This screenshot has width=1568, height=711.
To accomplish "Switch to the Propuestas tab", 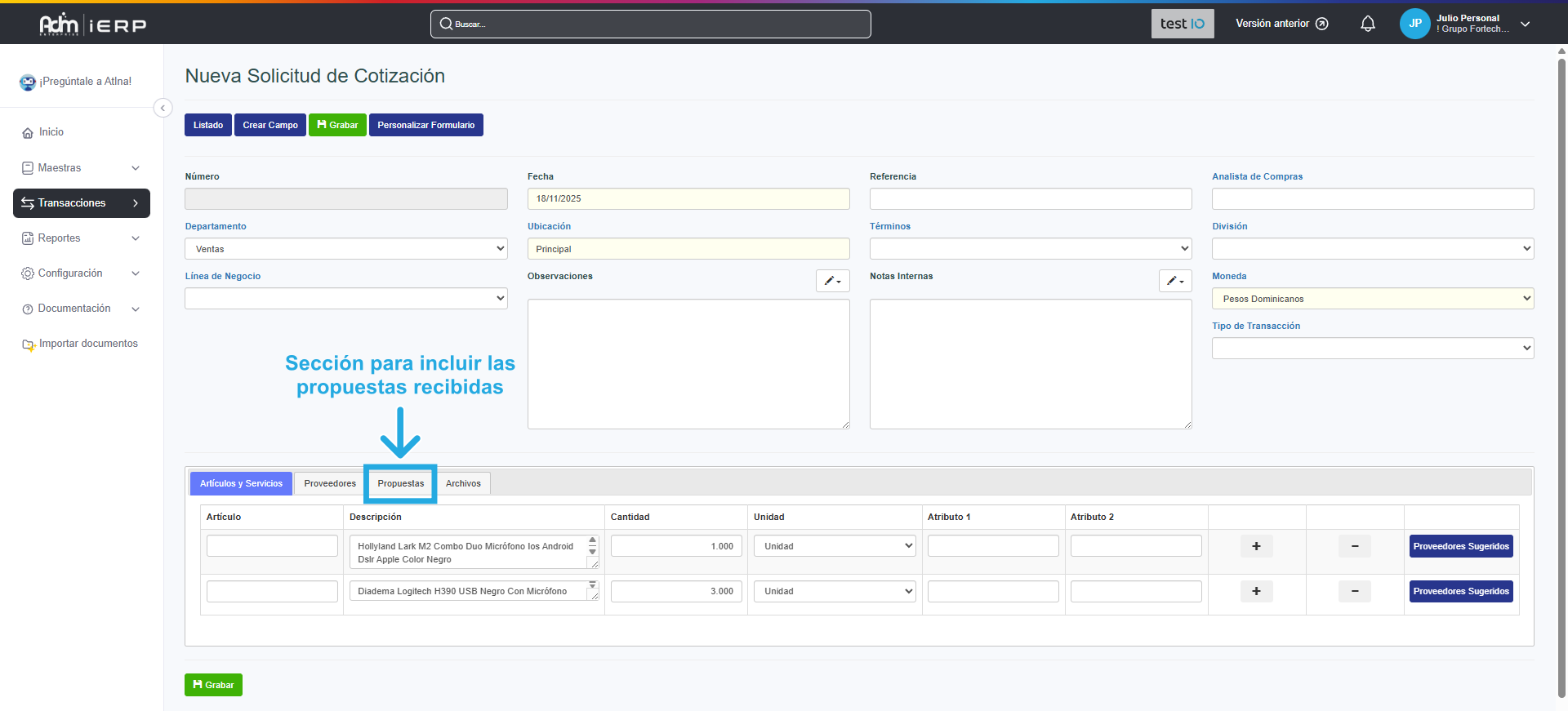I will (400, 483).
